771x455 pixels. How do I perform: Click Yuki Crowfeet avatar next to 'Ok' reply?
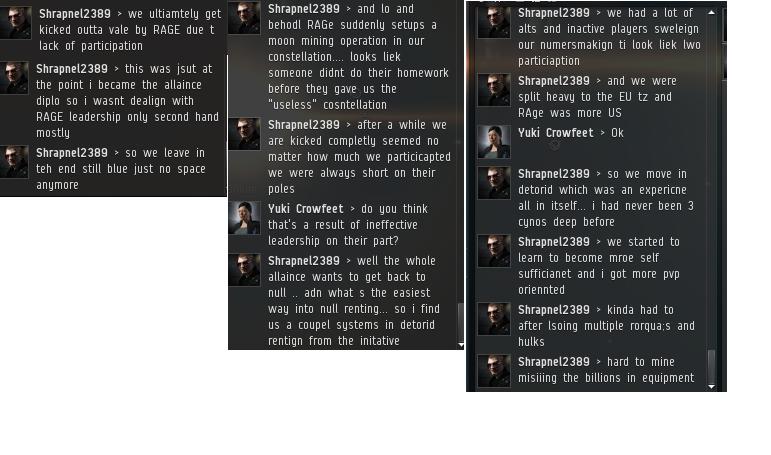(494, 142)
